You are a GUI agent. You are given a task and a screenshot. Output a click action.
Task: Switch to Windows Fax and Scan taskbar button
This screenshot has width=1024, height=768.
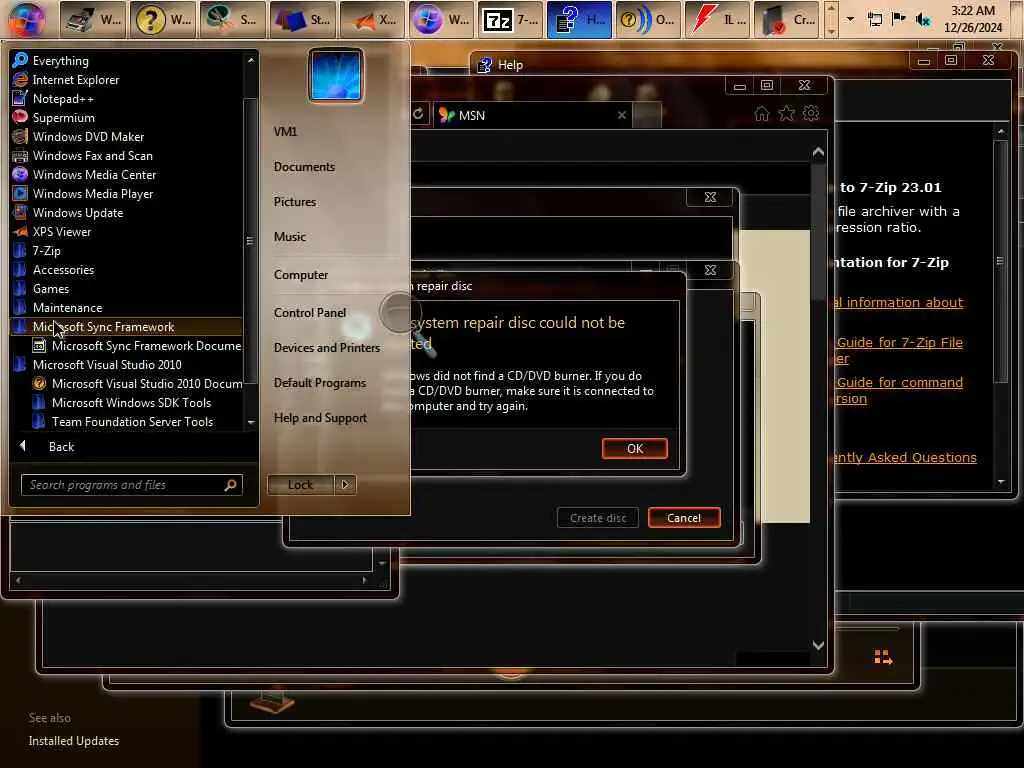click(93, 20)
